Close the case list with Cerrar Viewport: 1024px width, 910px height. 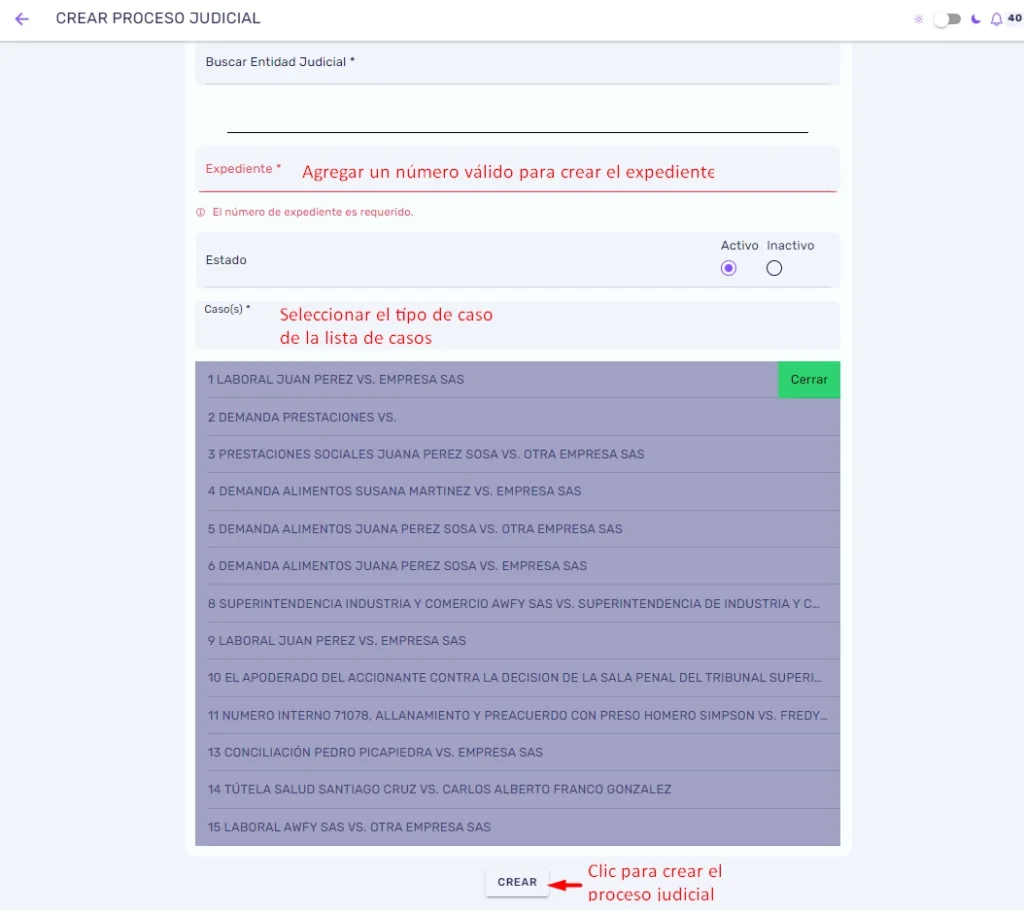coord(808,380)
